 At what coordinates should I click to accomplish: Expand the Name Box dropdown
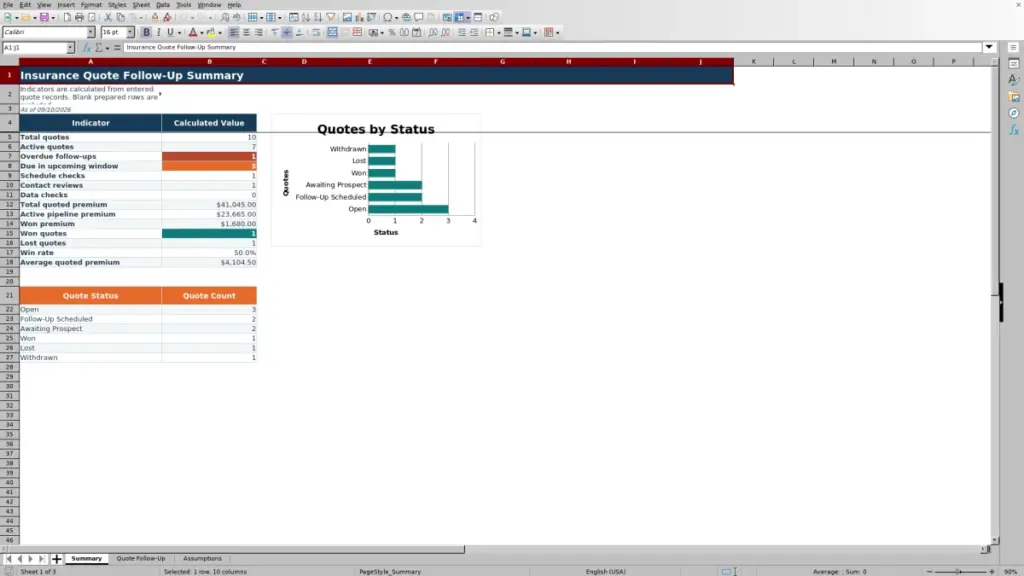click(70, 48)
